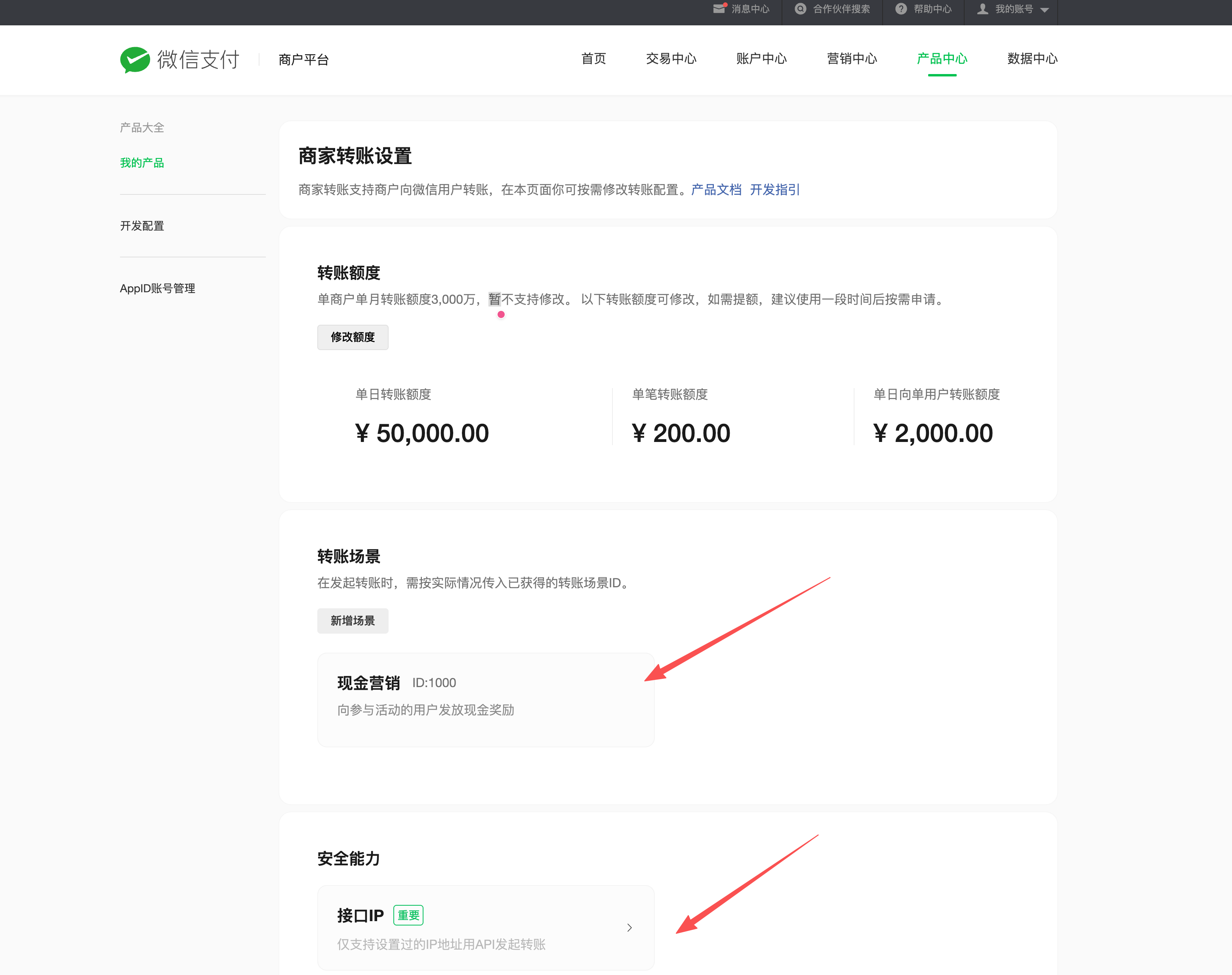Click the 单笔转账额度 label
The height and width of the screenshot is (975, 1232).
[669, 394]
